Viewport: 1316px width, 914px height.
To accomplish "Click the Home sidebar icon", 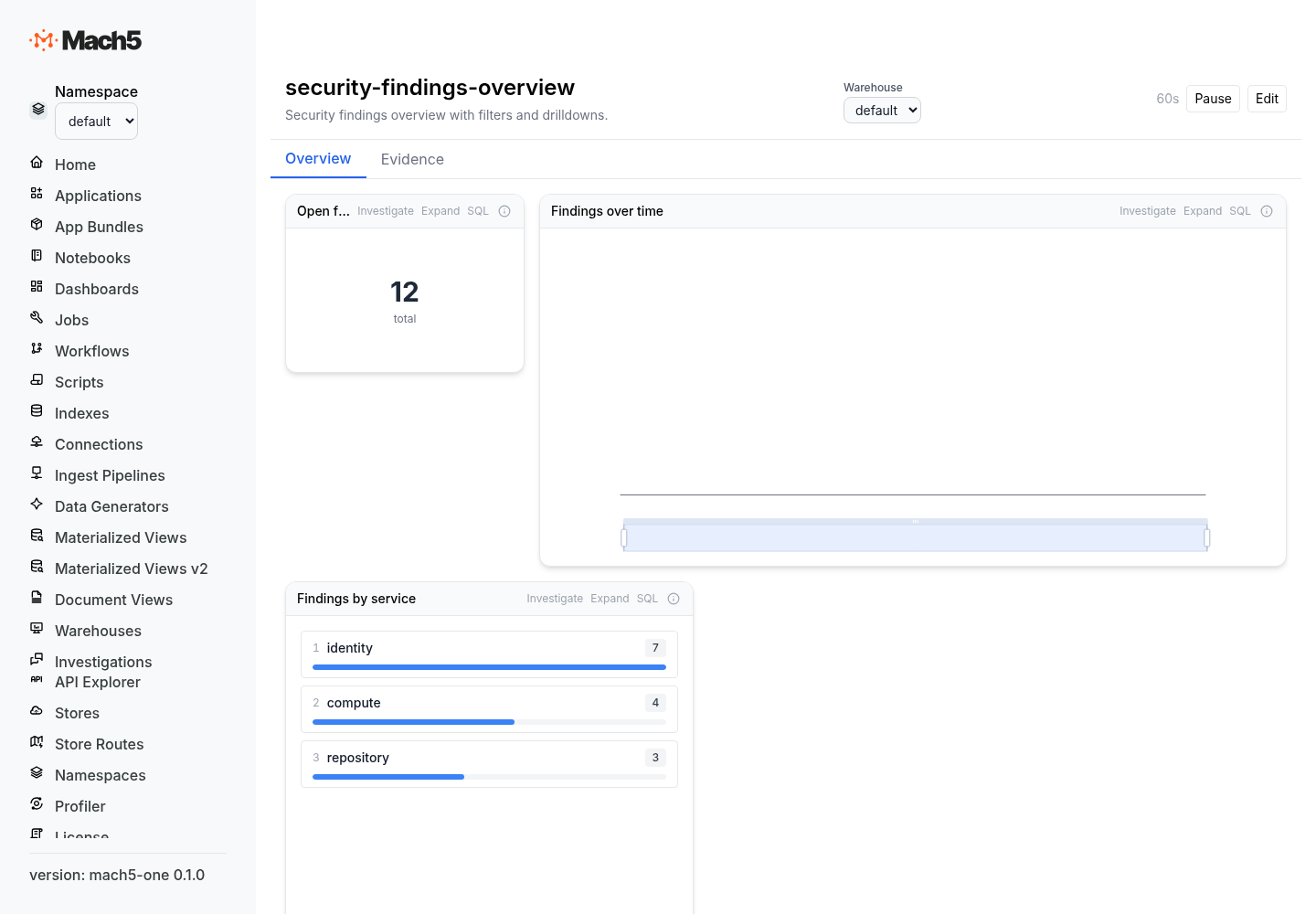I will [37, 163].
